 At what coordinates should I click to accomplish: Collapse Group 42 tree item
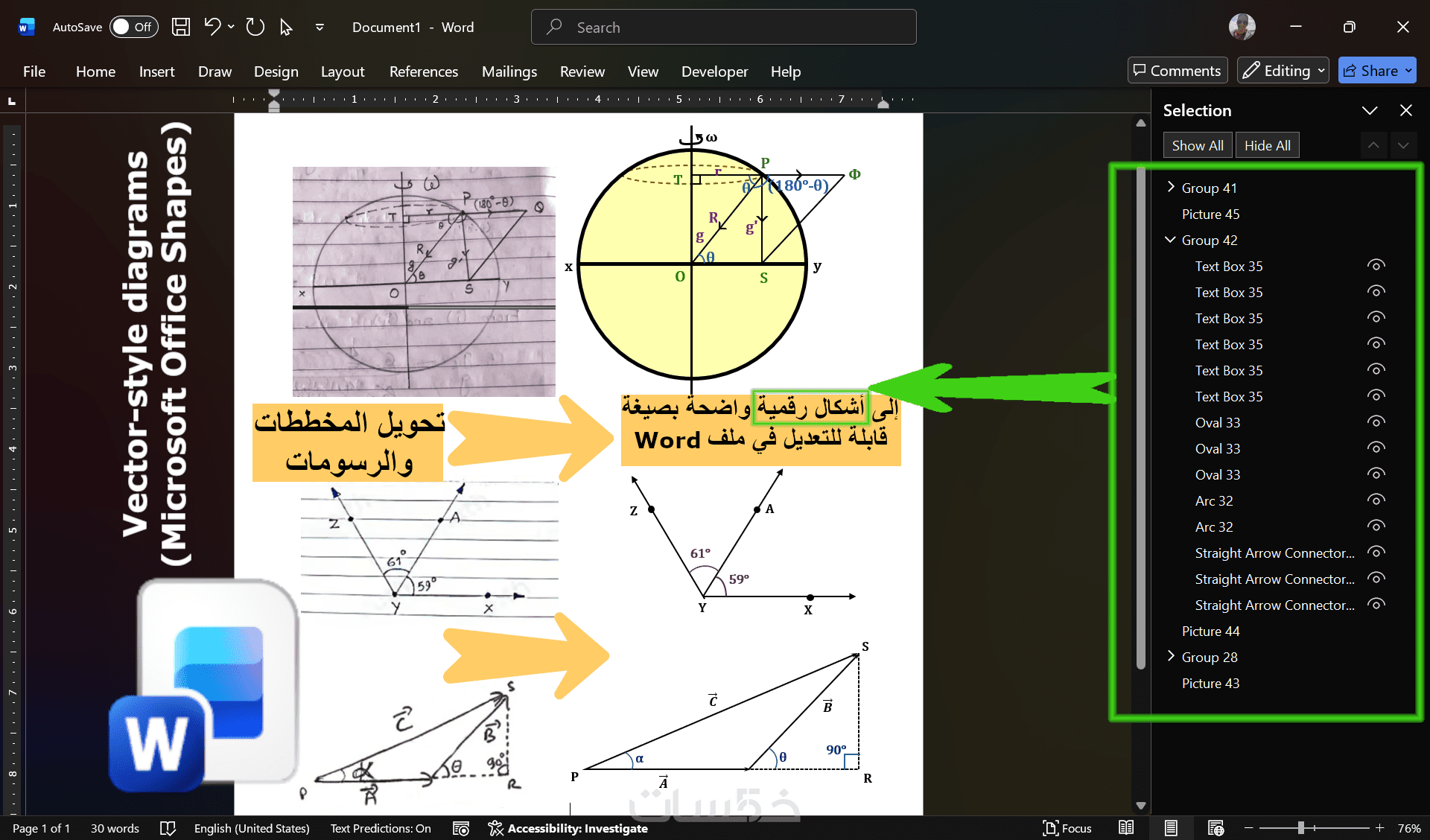pyautogui.click(x=1171, y=240)
